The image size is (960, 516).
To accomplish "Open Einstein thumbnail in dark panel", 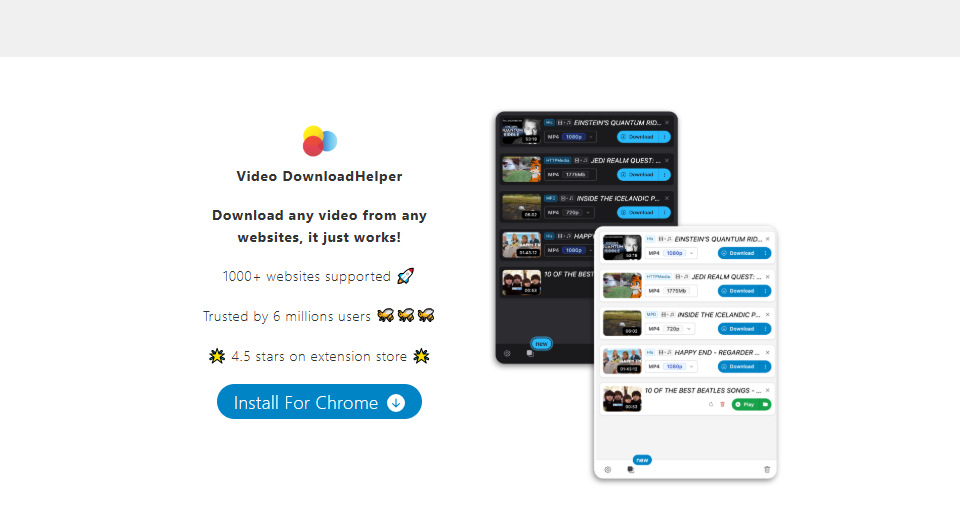I will (522, 132).
